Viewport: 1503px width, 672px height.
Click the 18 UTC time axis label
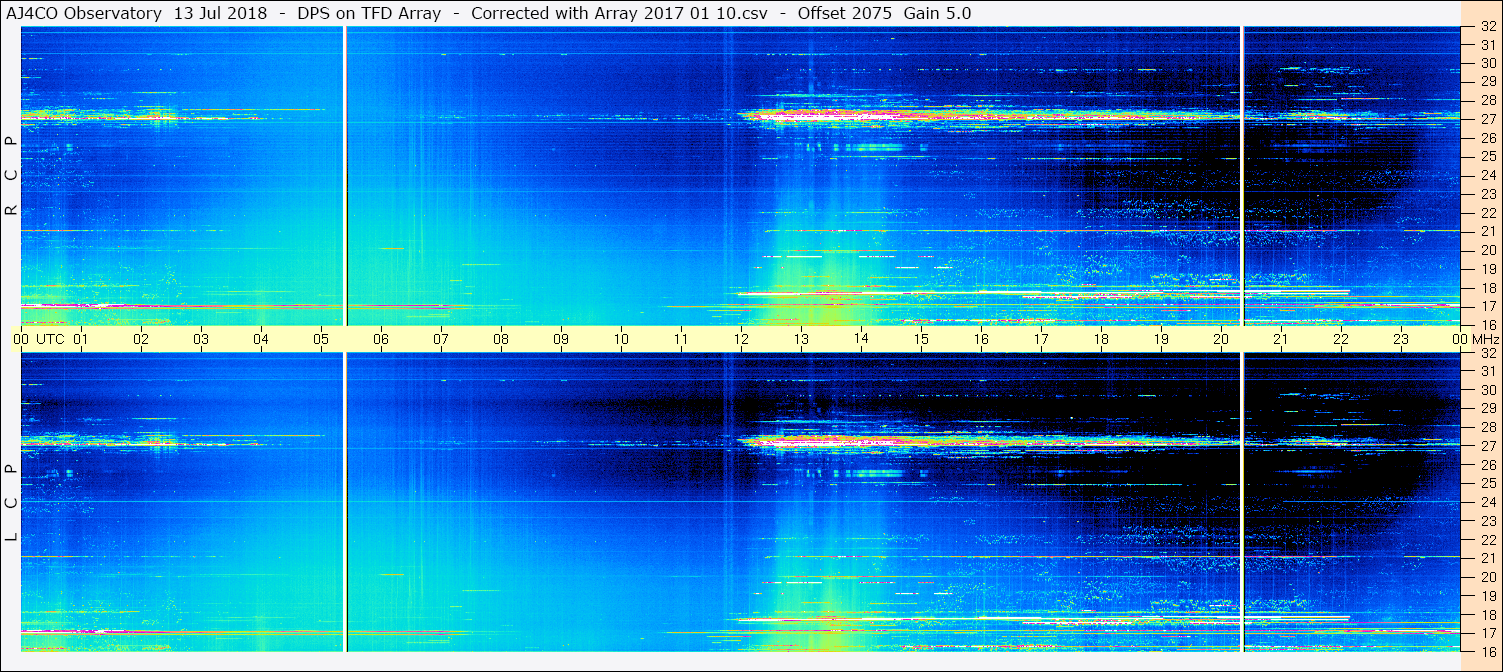[x=1101, y=339]
